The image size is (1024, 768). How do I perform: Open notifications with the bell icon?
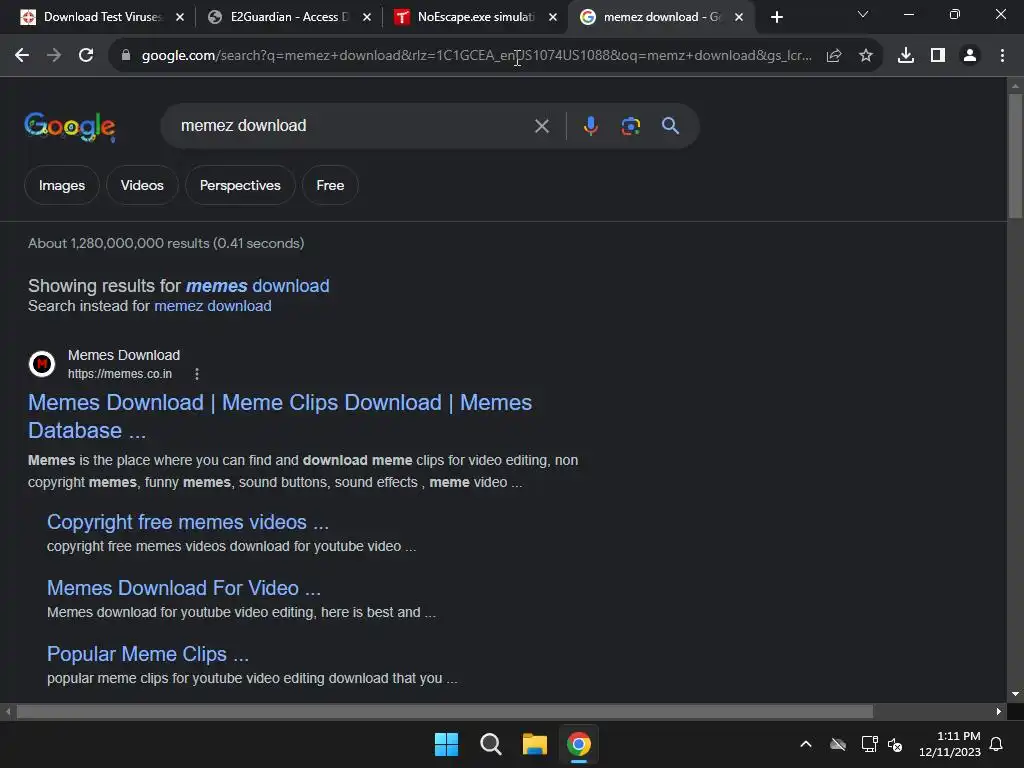996,744
